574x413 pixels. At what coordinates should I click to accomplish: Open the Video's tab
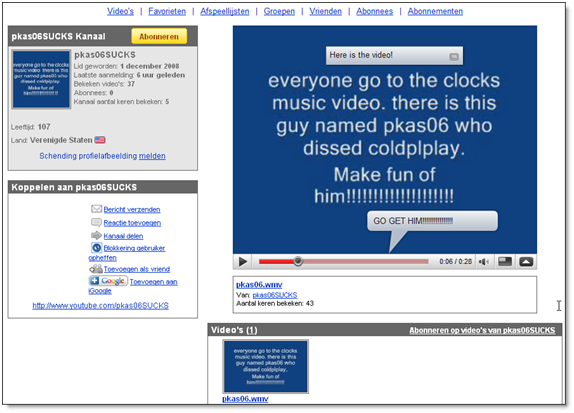(x=120, y=11)
